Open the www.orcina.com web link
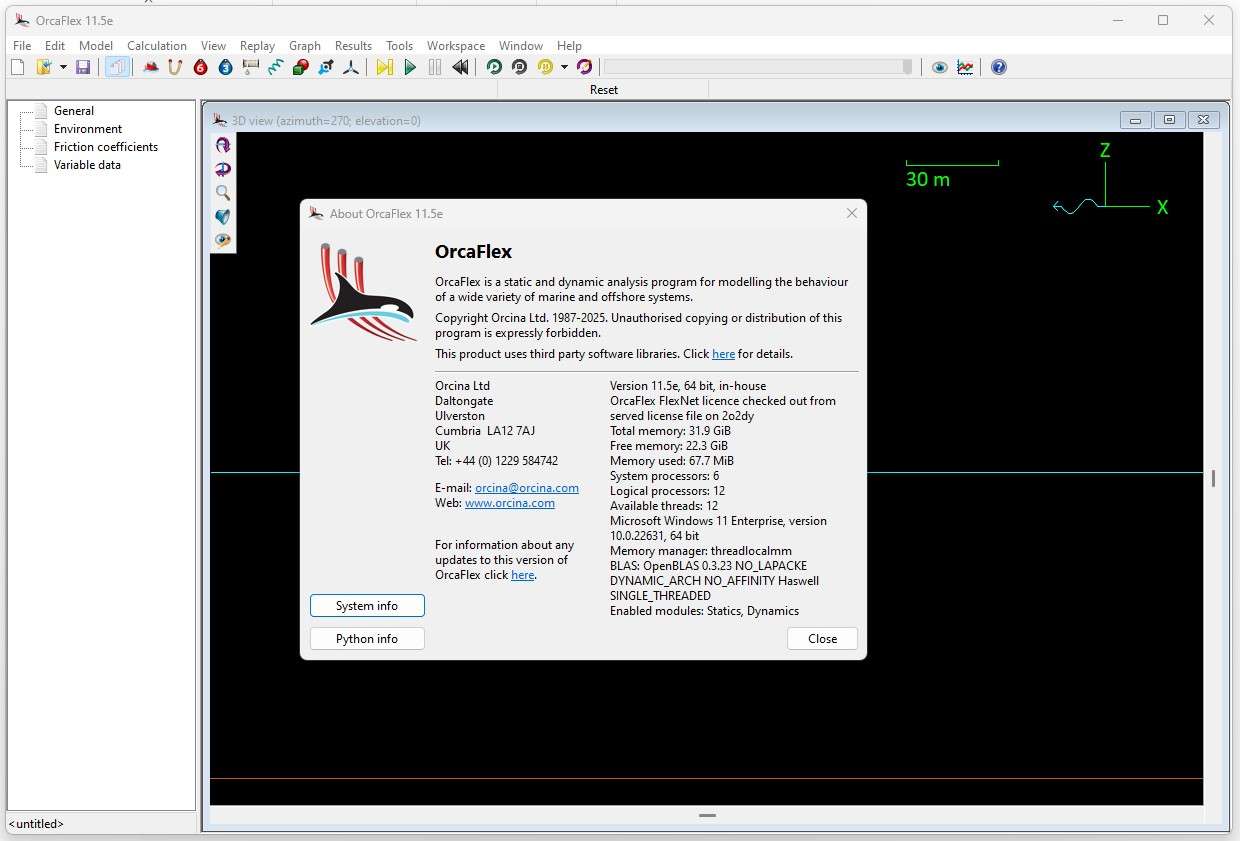Viewport: 1240px width, 841px height. (x=509, y=503)
